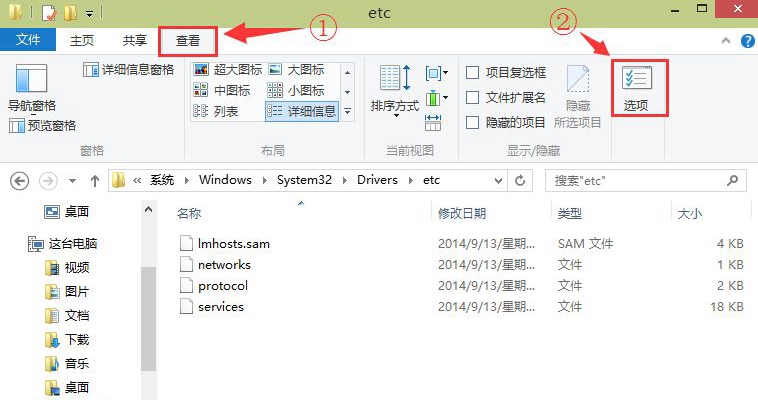Go up one folder level
758x400 pixels.
point(95,181)
